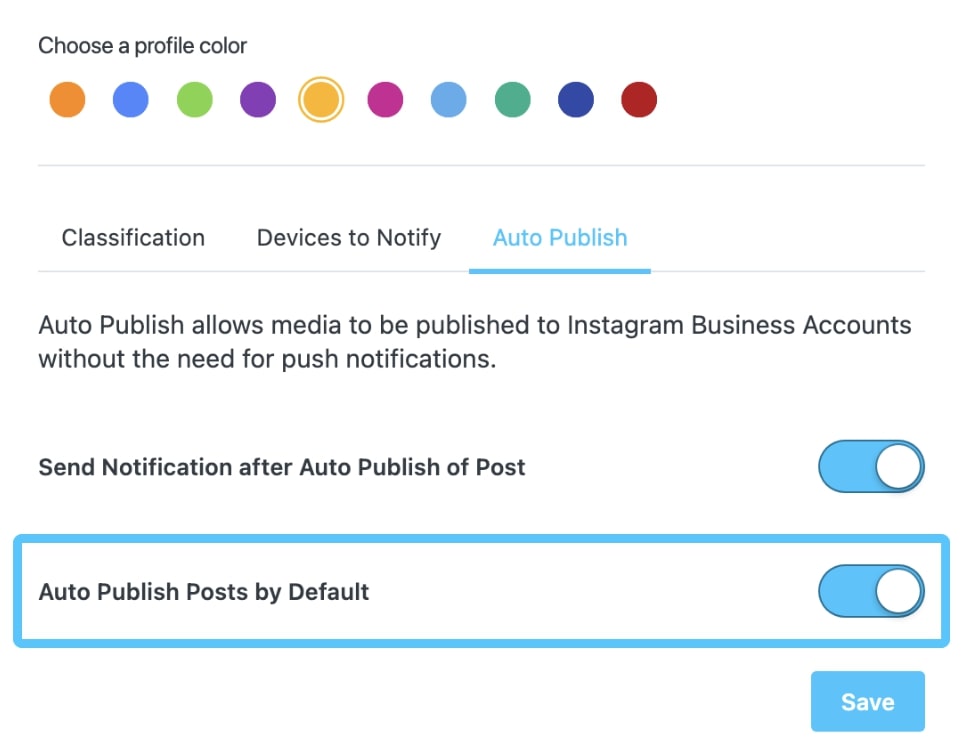The height and width of the screenshot is (738, 964).
Task: Open the Devices to Notify tab
Action: (x=349, y=238)
